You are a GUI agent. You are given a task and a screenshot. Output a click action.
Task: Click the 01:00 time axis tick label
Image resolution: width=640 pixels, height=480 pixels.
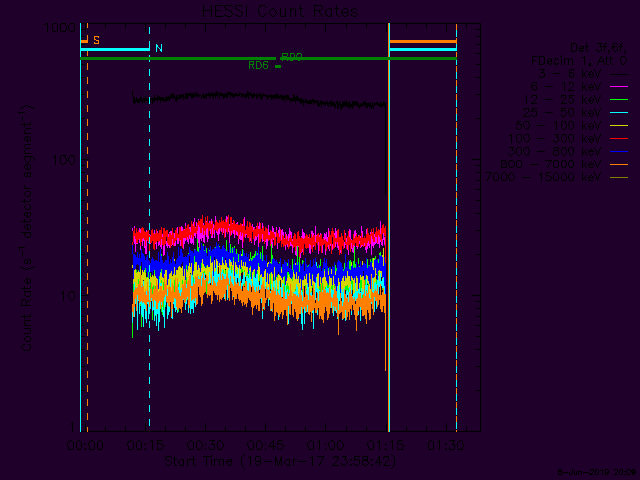(x=325, y=445)
